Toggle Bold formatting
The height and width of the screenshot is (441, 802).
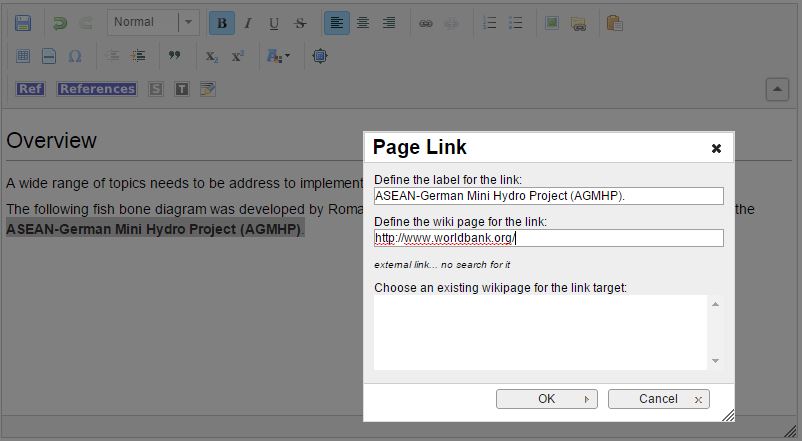pos(222,22)
